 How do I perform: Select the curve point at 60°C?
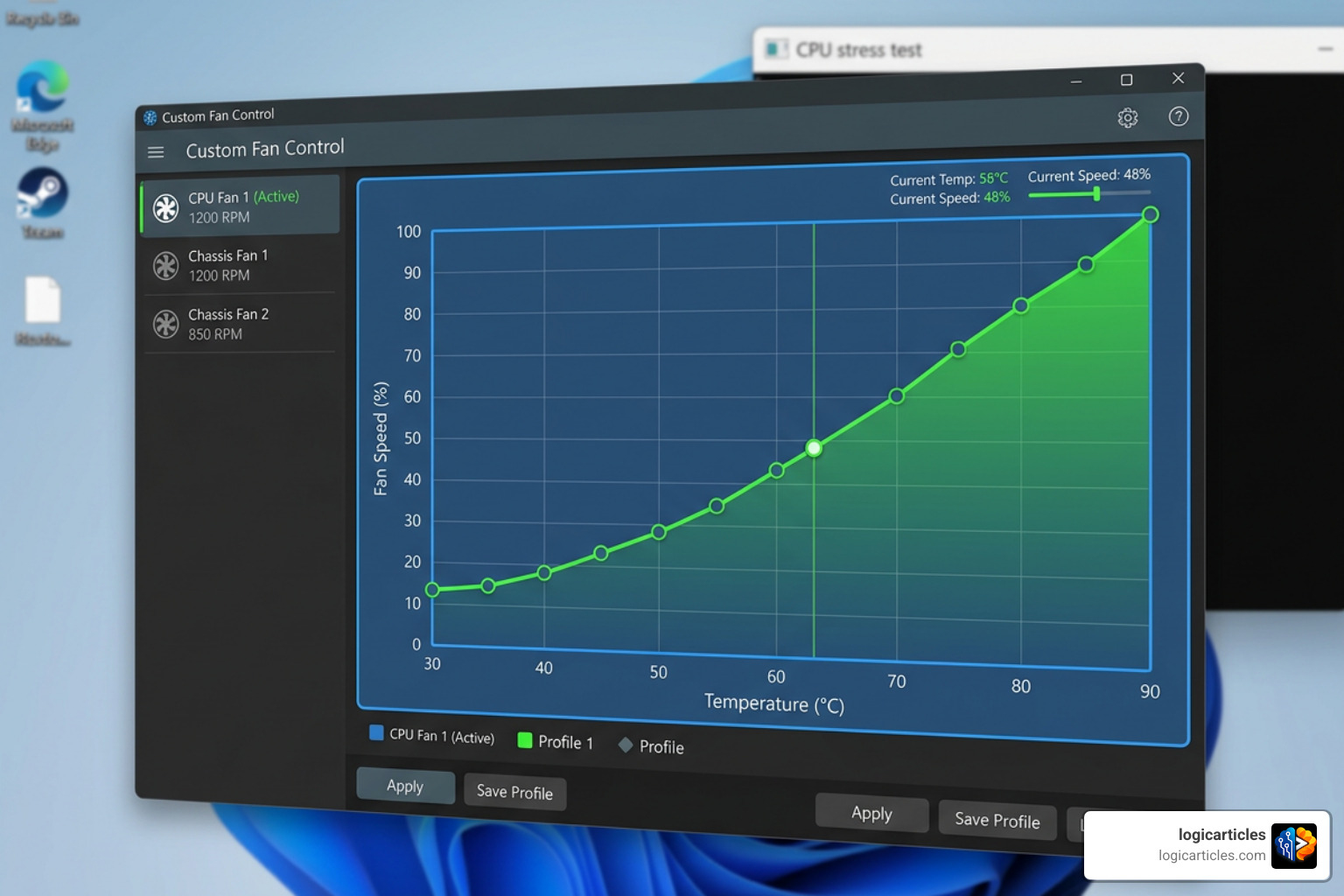coord(776,471)
